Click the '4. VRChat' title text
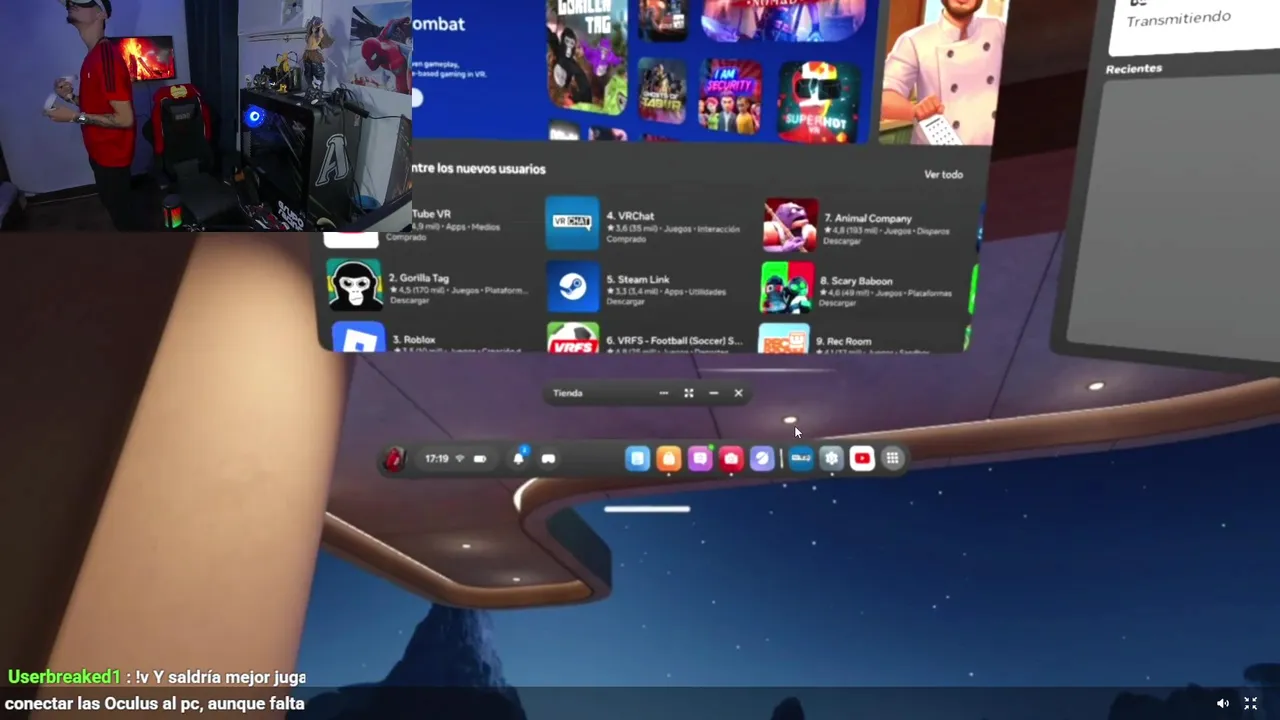1280x720 pixels. click(x=630, y=216)
